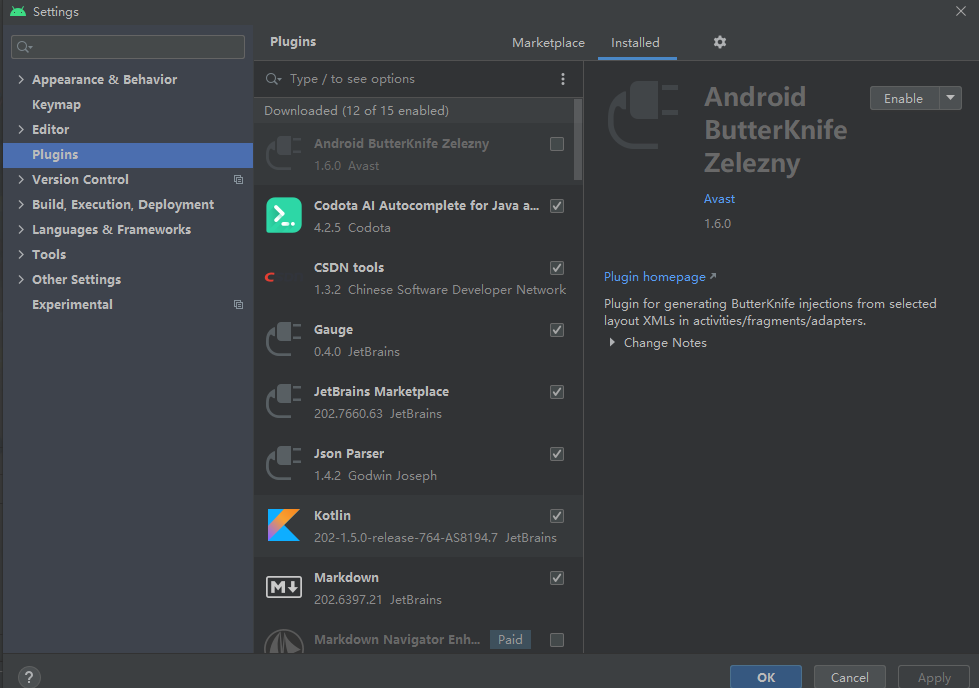
Task: Switch to the Installed tab
Action: 635,42
